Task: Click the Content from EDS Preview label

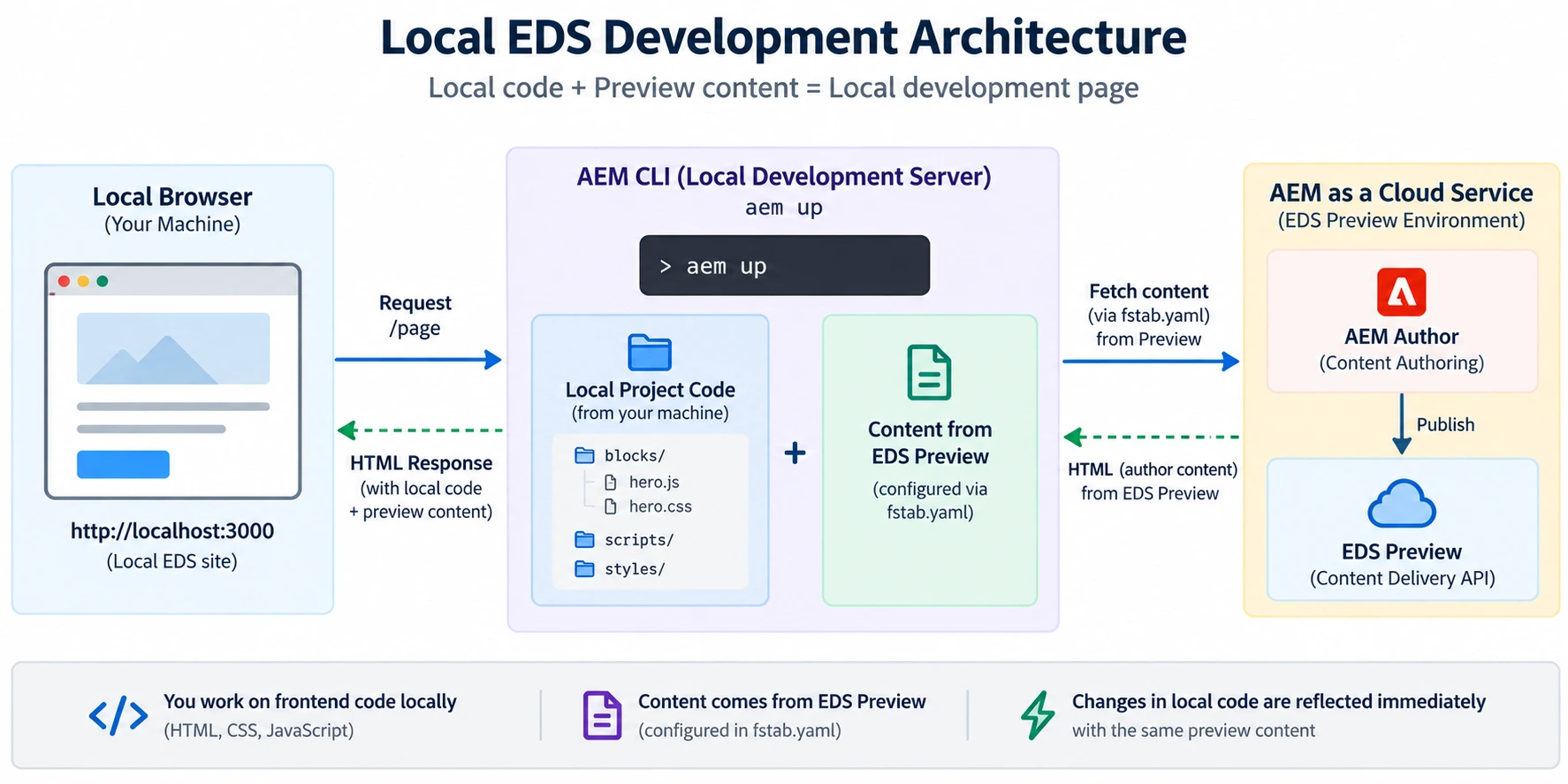Action: [x=930, y=443]
